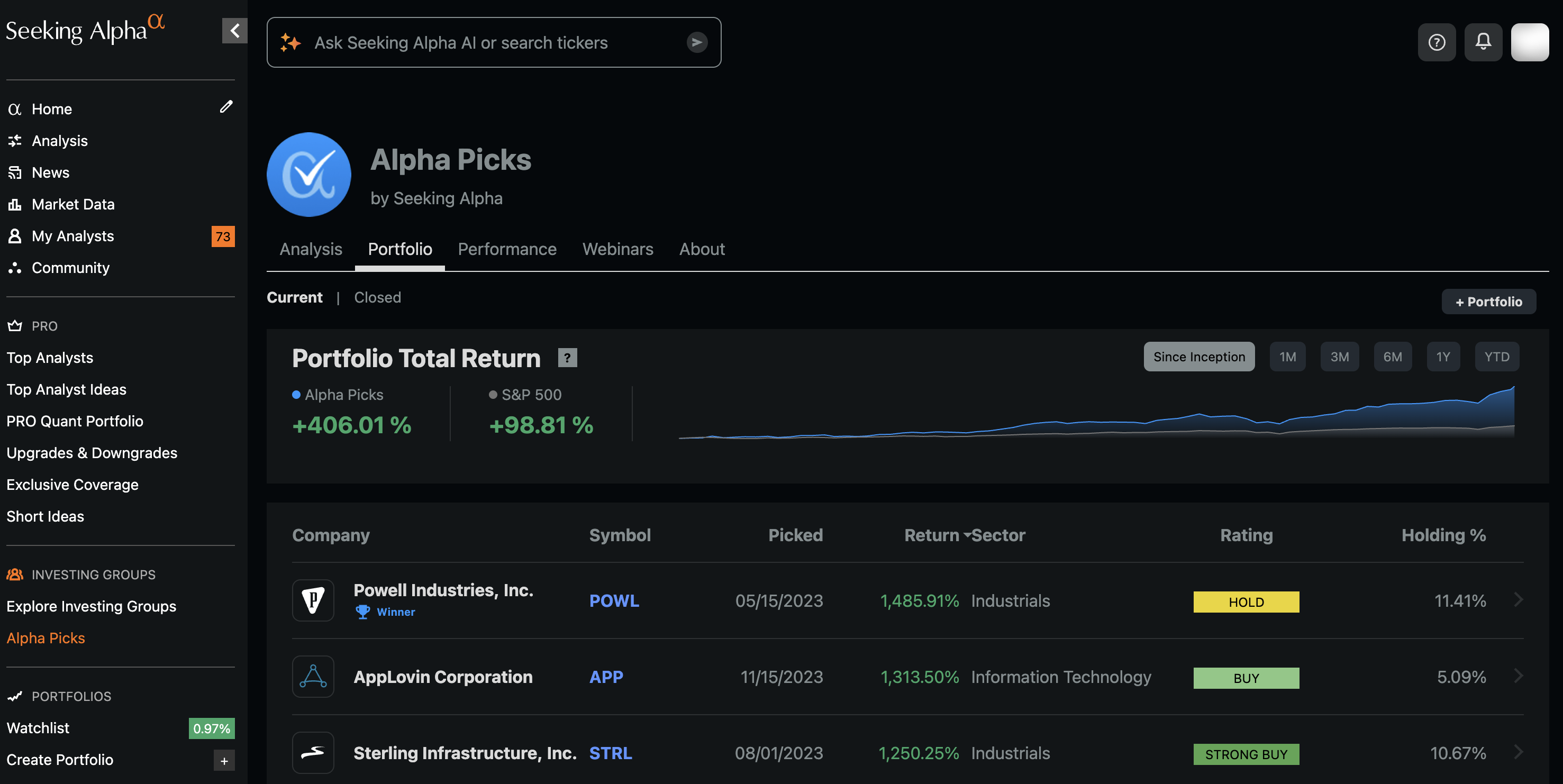Click the Investing Groups people icon

tap(15, 574)
